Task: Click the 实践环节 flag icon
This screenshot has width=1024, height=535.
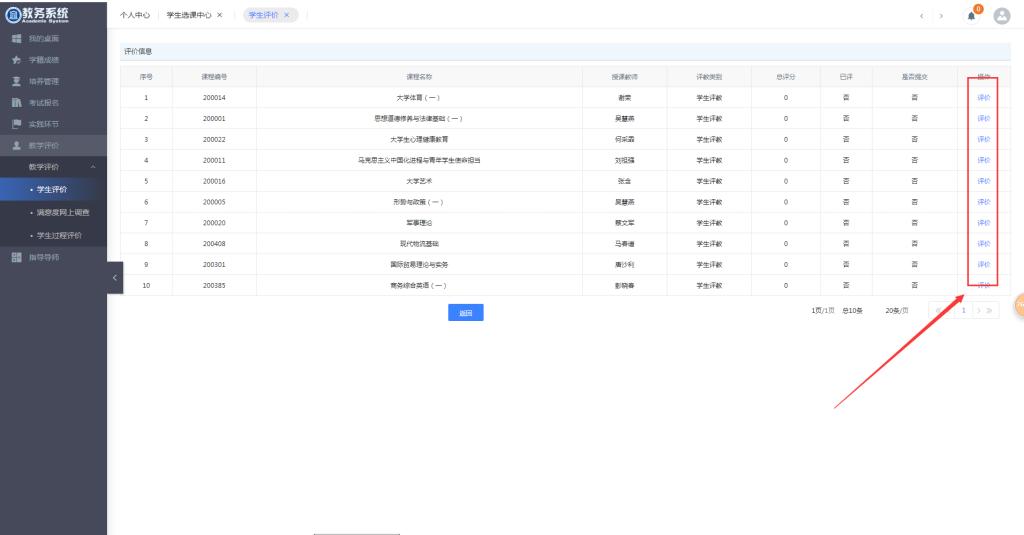Action: pos(16,124)
